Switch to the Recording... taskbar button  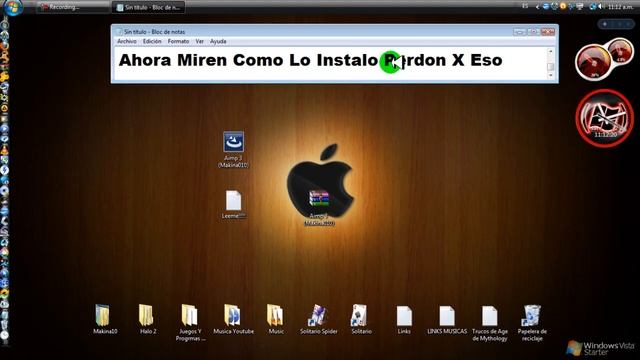[73, 7]
